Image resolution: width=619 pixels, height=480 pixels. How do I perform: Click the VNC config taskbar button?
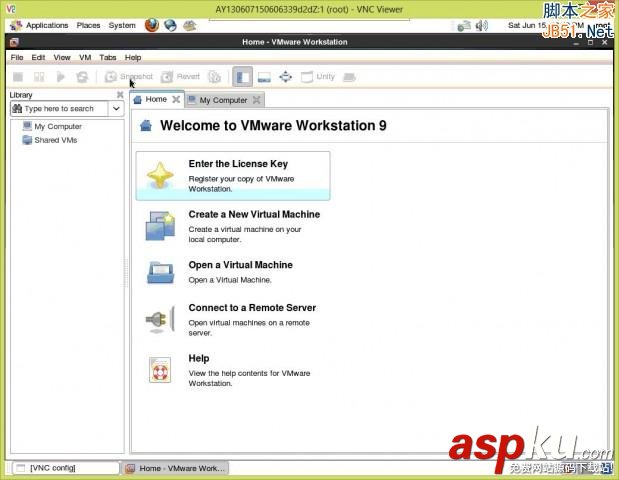pyautogui.click(x=66, y=468)
